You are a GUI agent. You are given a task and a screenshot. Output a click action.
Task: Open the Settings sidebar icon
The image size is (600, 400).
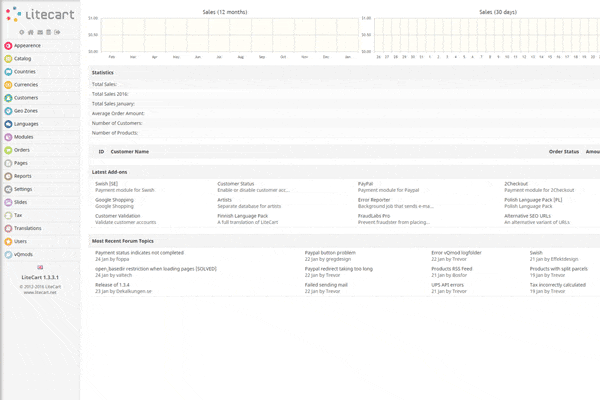[x=8, y=189]
